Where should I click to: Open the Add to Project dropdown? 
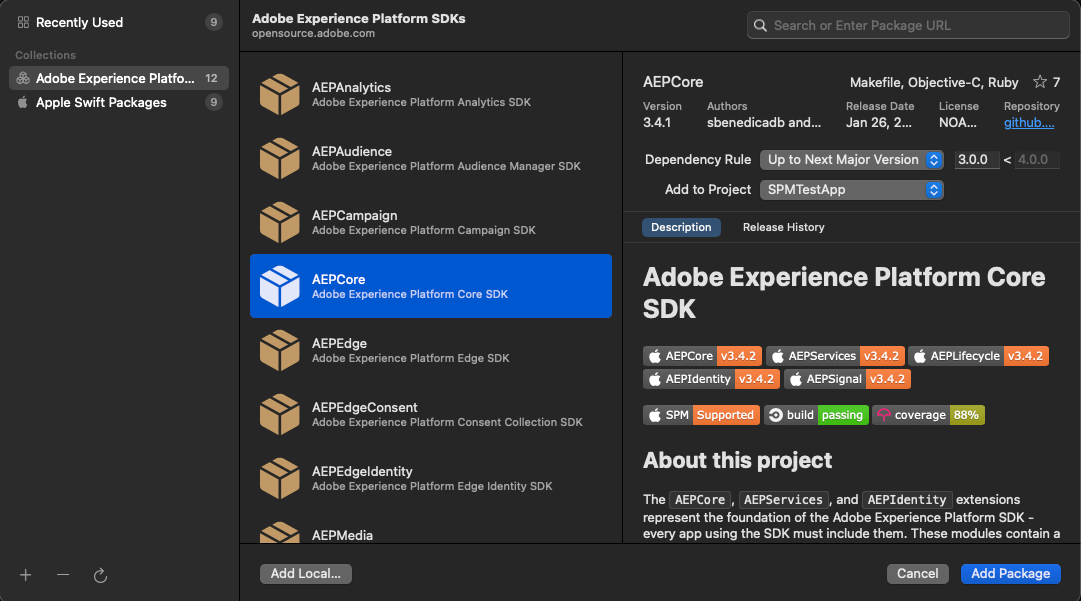tap(851, 190)
